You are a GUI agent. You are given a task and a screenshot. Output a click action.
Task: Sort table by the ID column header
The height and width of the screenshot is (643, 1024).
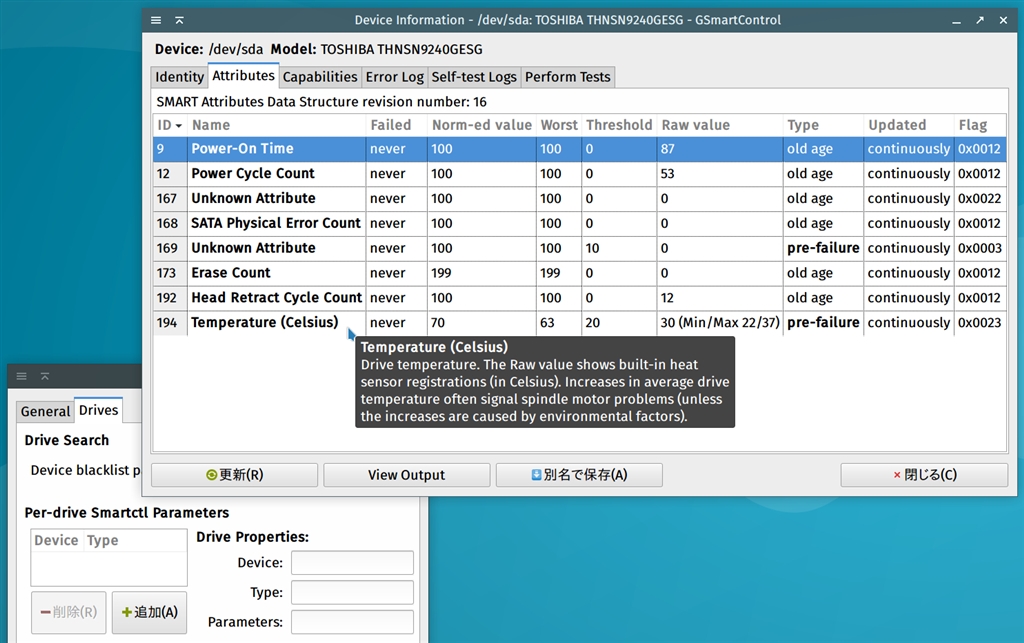point(170,125)
